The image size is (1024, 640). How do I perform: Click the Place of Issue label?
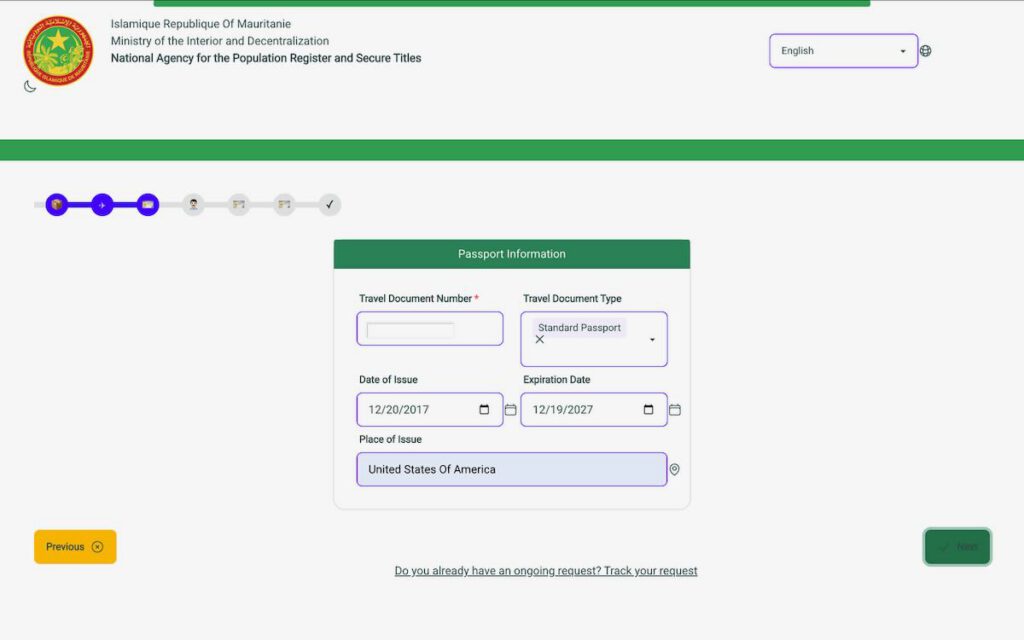(x=390, y=440)
